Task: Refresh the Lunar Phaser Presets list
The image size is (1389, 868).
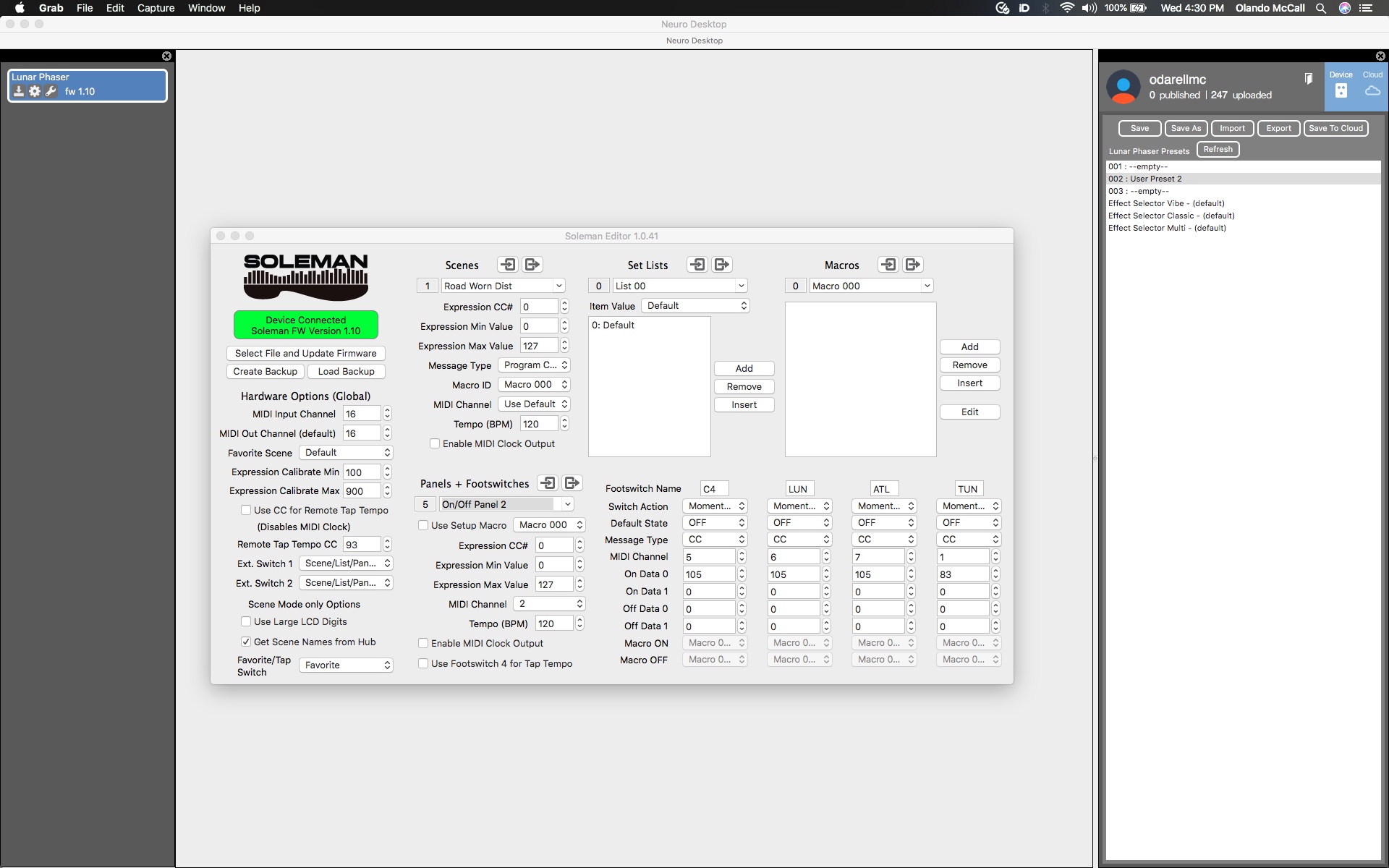Action: [1218, 150]
